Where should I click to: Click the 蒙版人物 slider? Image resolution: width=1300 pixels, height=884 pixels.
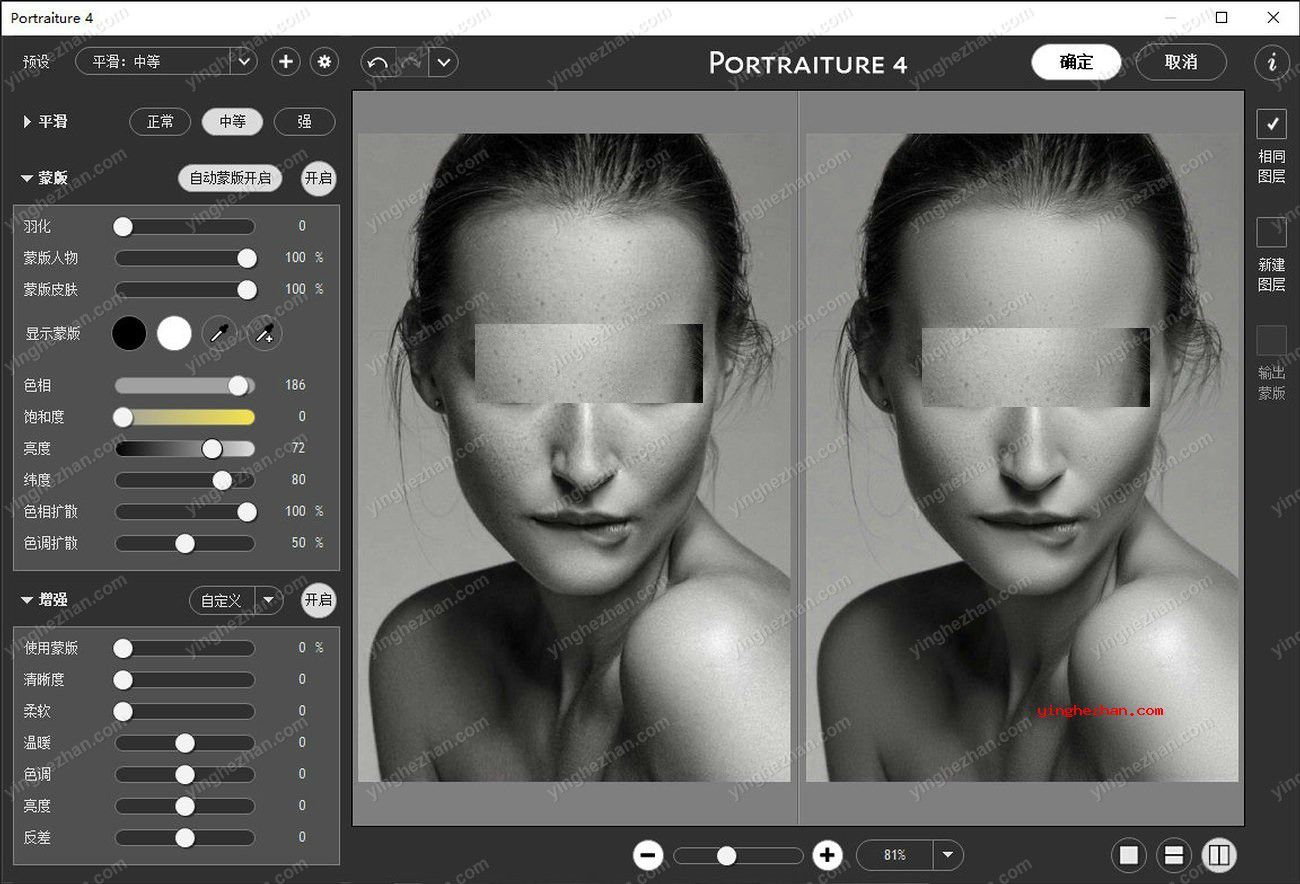click(x=185, y=258)
